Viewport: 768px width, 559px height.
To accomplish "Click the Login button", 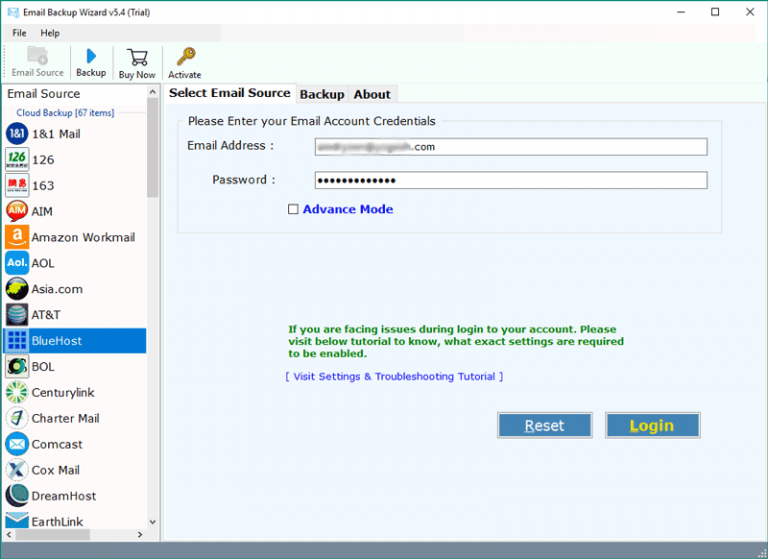I will point(652,425).
